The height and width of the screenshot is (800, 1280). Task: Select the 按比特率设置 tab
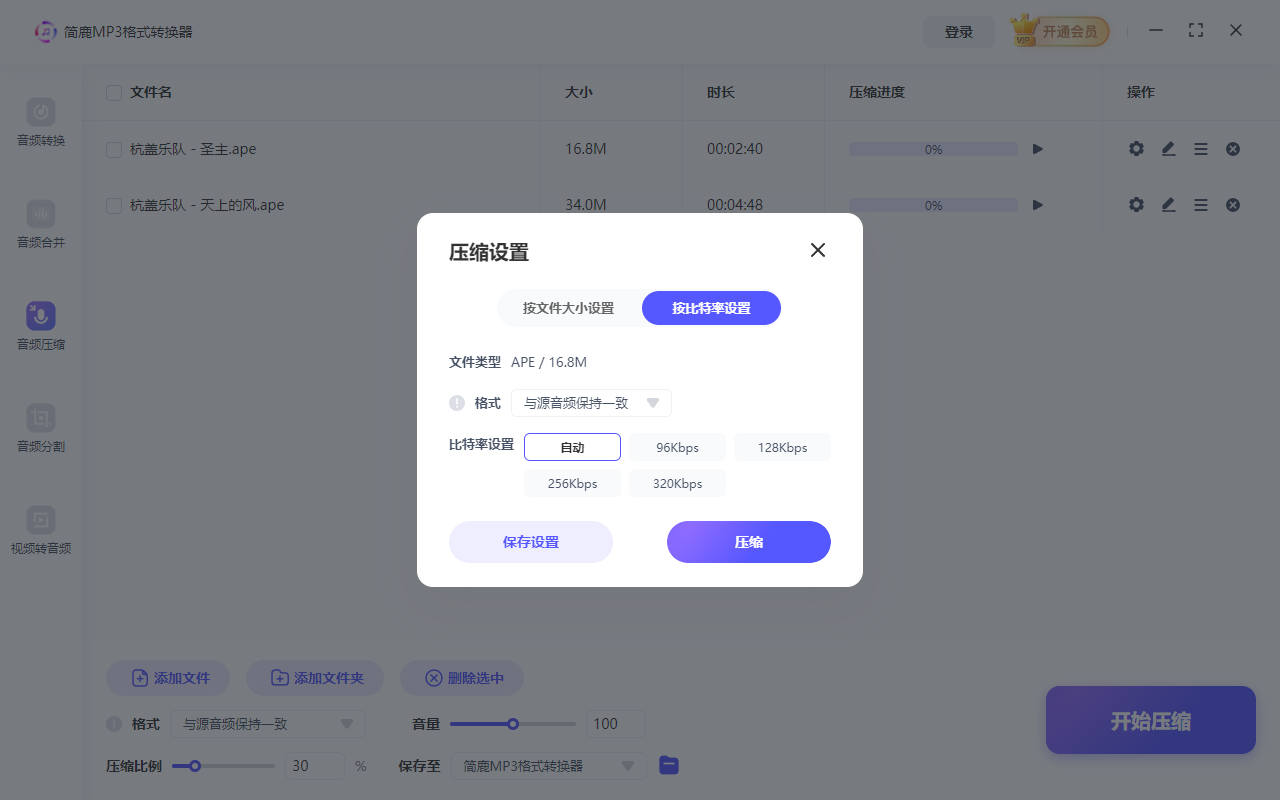pyautogui.click(x=711, y=308)
